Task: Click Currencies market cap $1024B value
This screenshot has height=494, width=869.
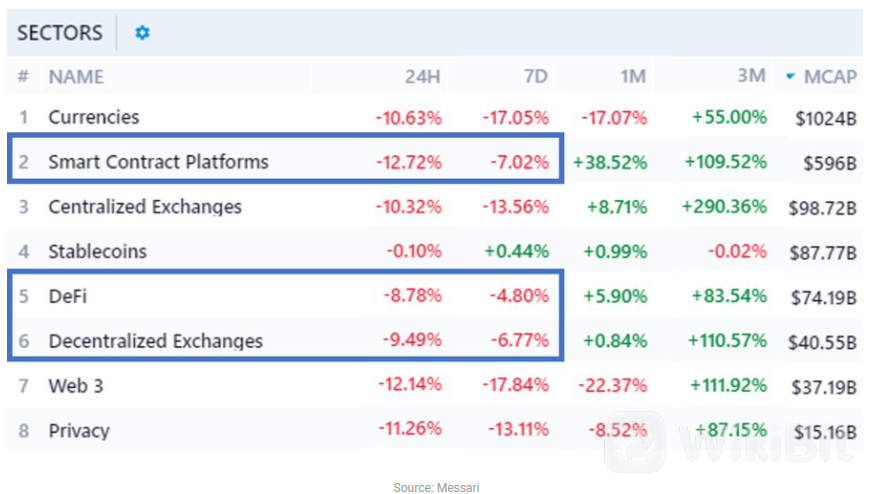Action: point(826,118)
